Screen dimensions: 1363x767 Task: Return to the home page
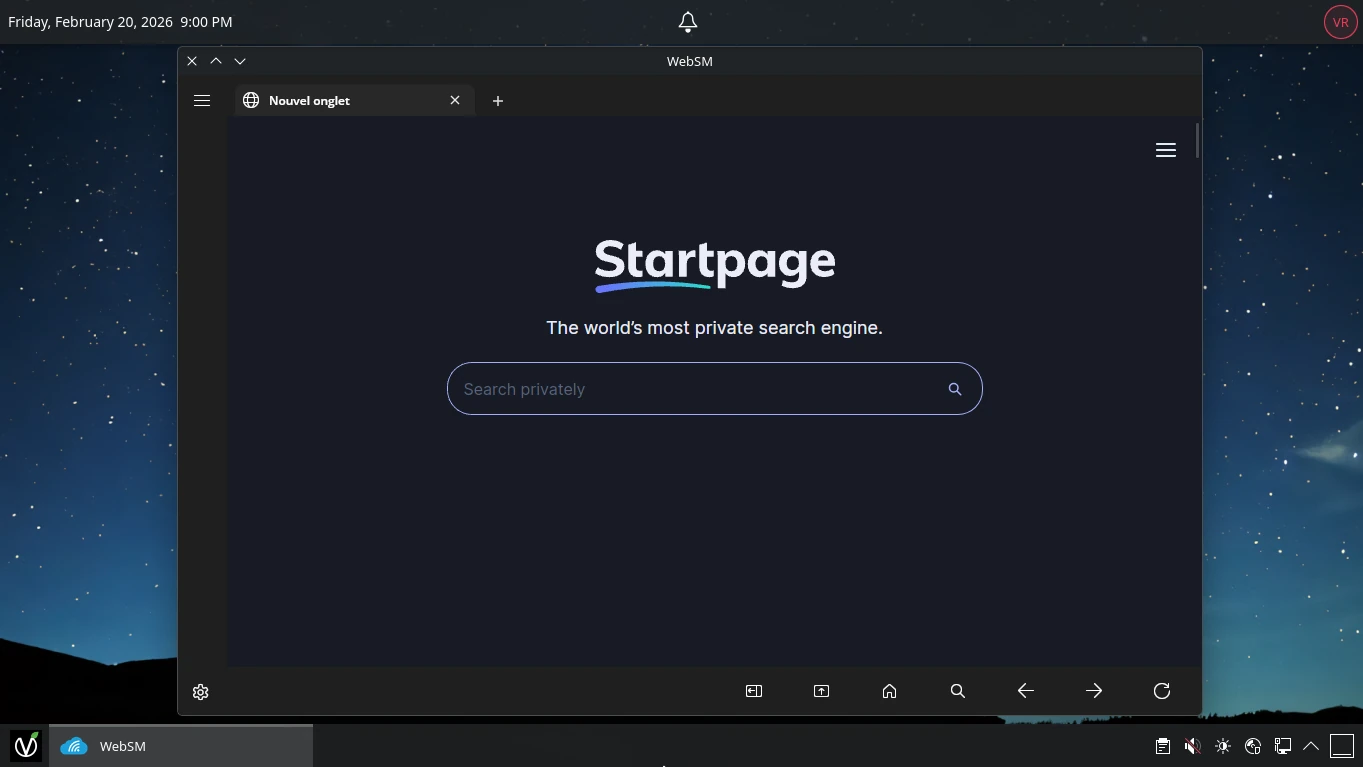click(889, 691)
